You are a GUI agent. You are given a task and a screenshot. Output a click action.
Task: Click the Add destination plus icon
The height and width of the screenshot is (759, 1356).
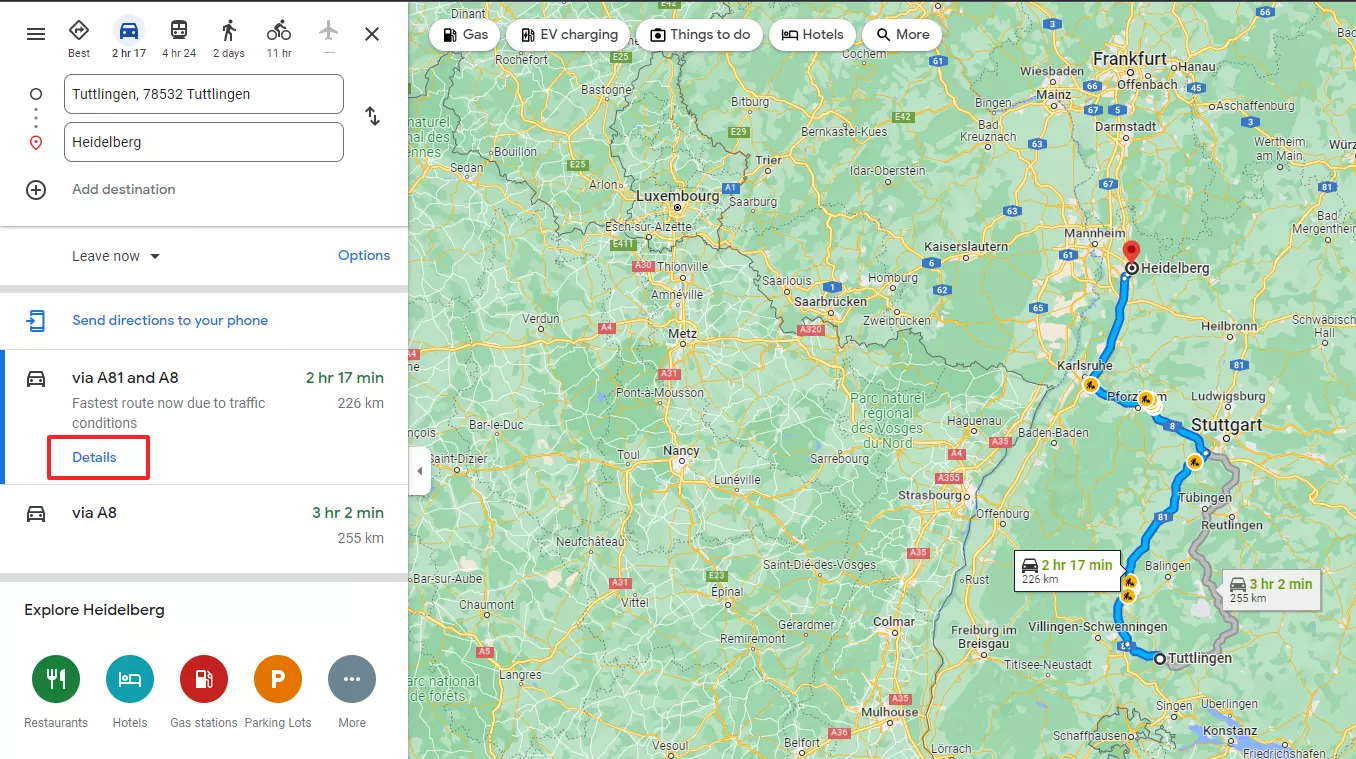pos(36,190)
